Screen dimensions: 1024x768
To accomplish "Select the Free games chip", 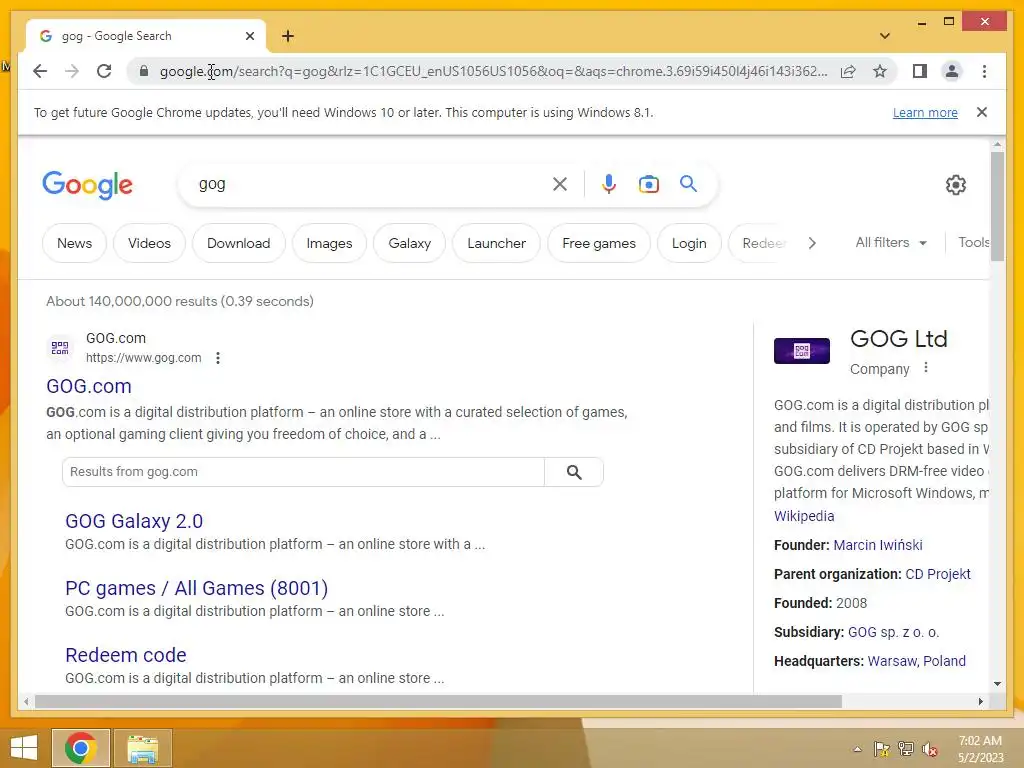I will (x=599, y=243).
